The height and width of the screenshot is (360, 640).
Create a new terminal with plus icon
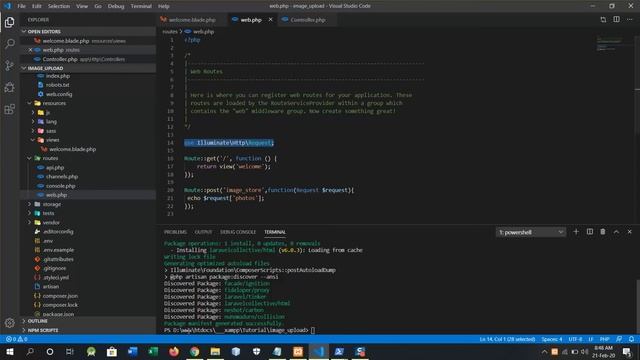point(576,232)
